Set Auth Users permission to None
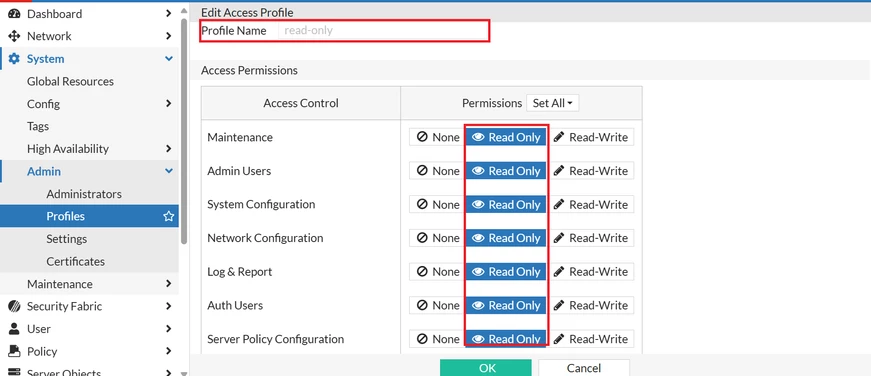The width and height of the screenshot is (871, 376). click(x=438, y=305)
